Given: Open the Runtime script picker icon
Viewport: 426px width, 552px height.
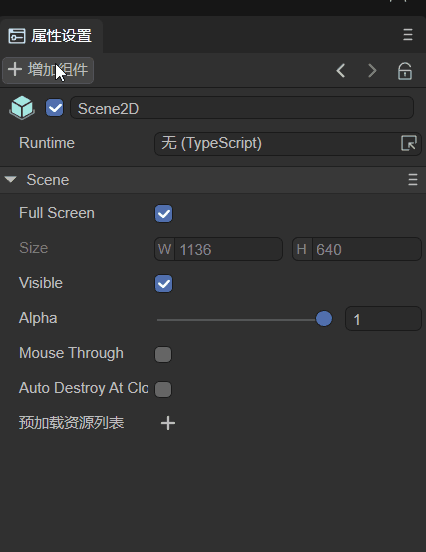Looking at the screenshot, I should 409,143.
